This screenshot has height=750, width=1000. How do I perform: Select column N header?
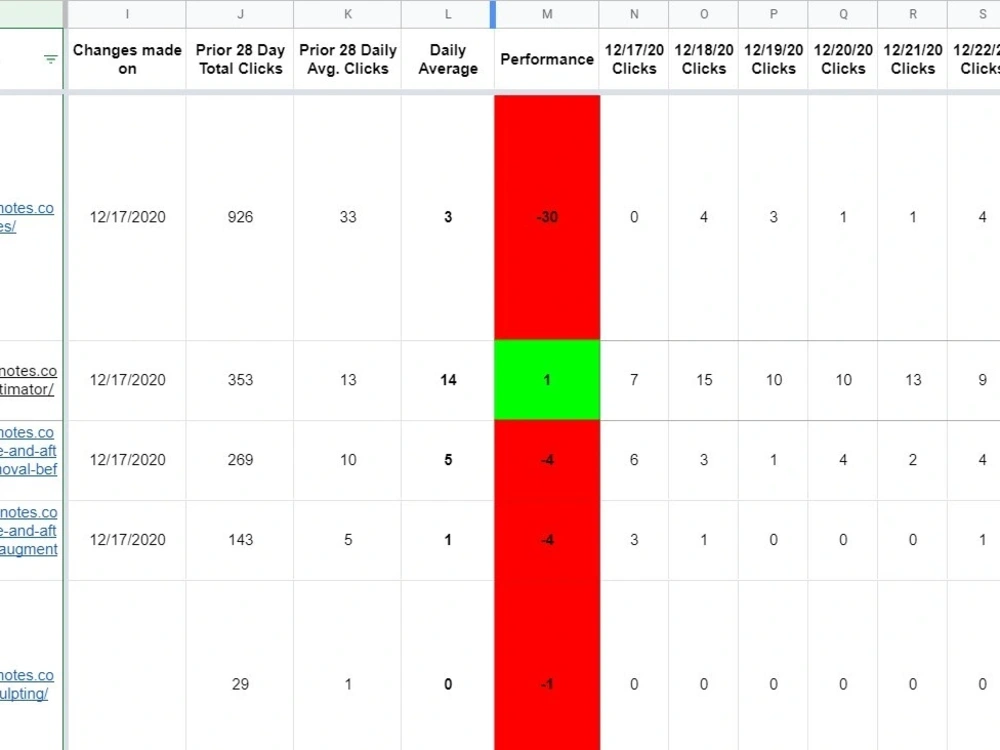pyautogui.click(x=634, y=14)
